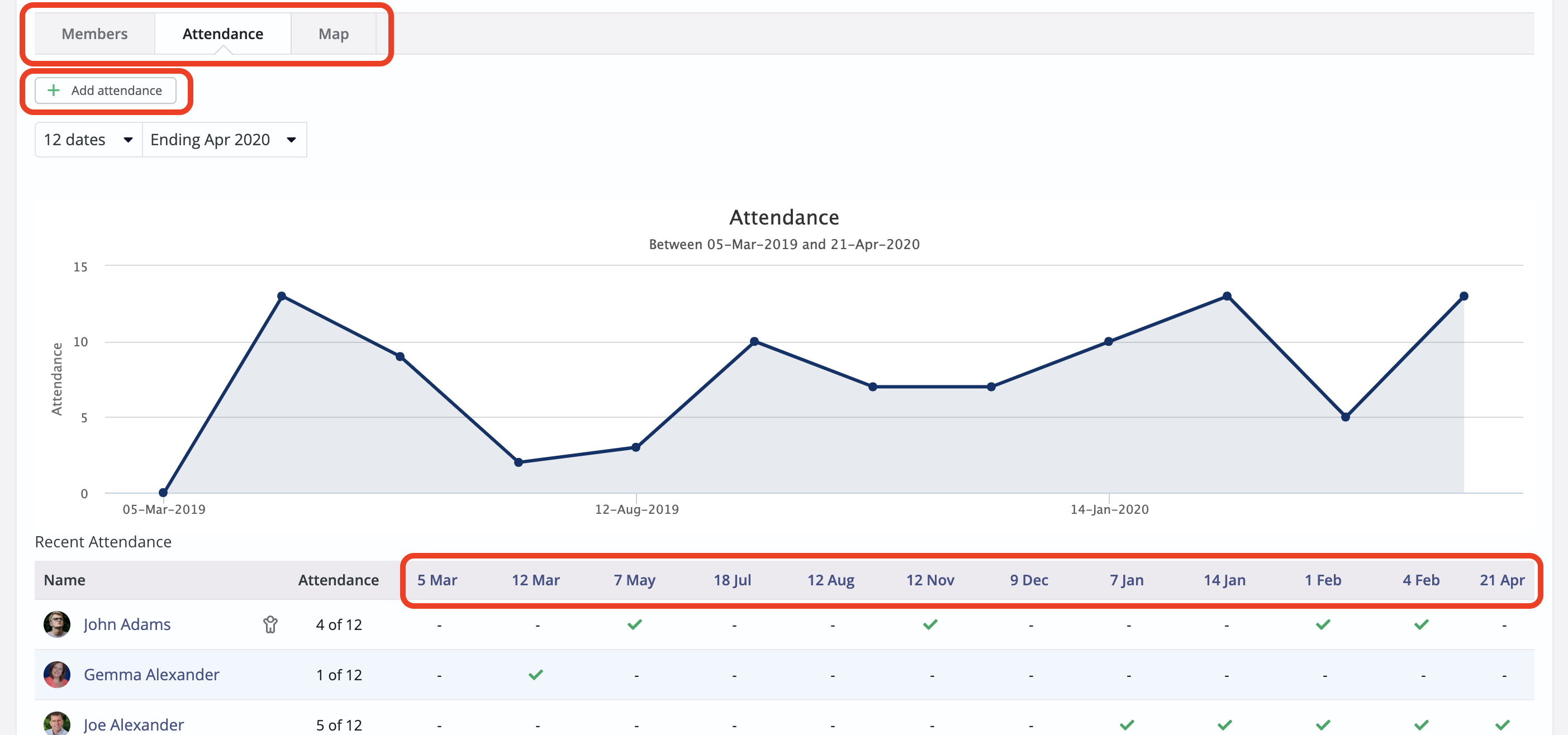Switch to the Members tab

coord(94,34)
